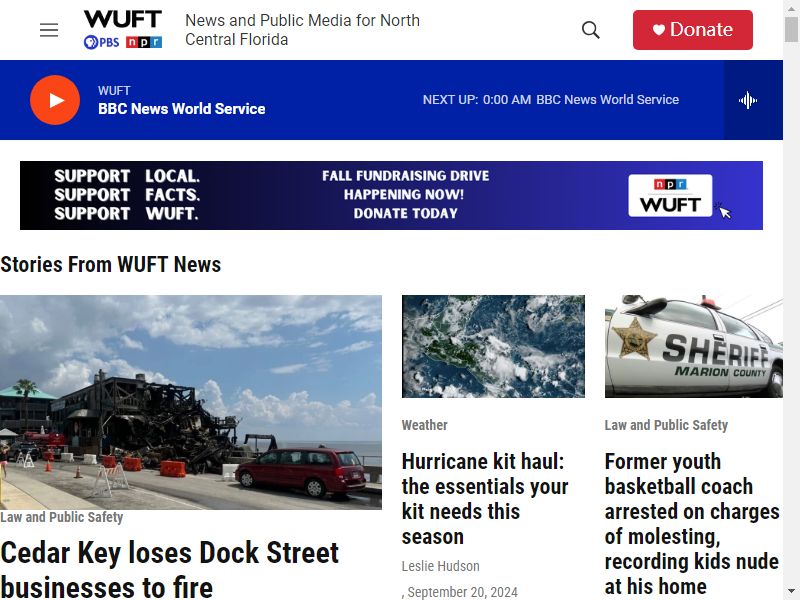Click the Fall Fundraising Drive banner
The height and width of the screenshot is (600, 800).
[391, 195]
